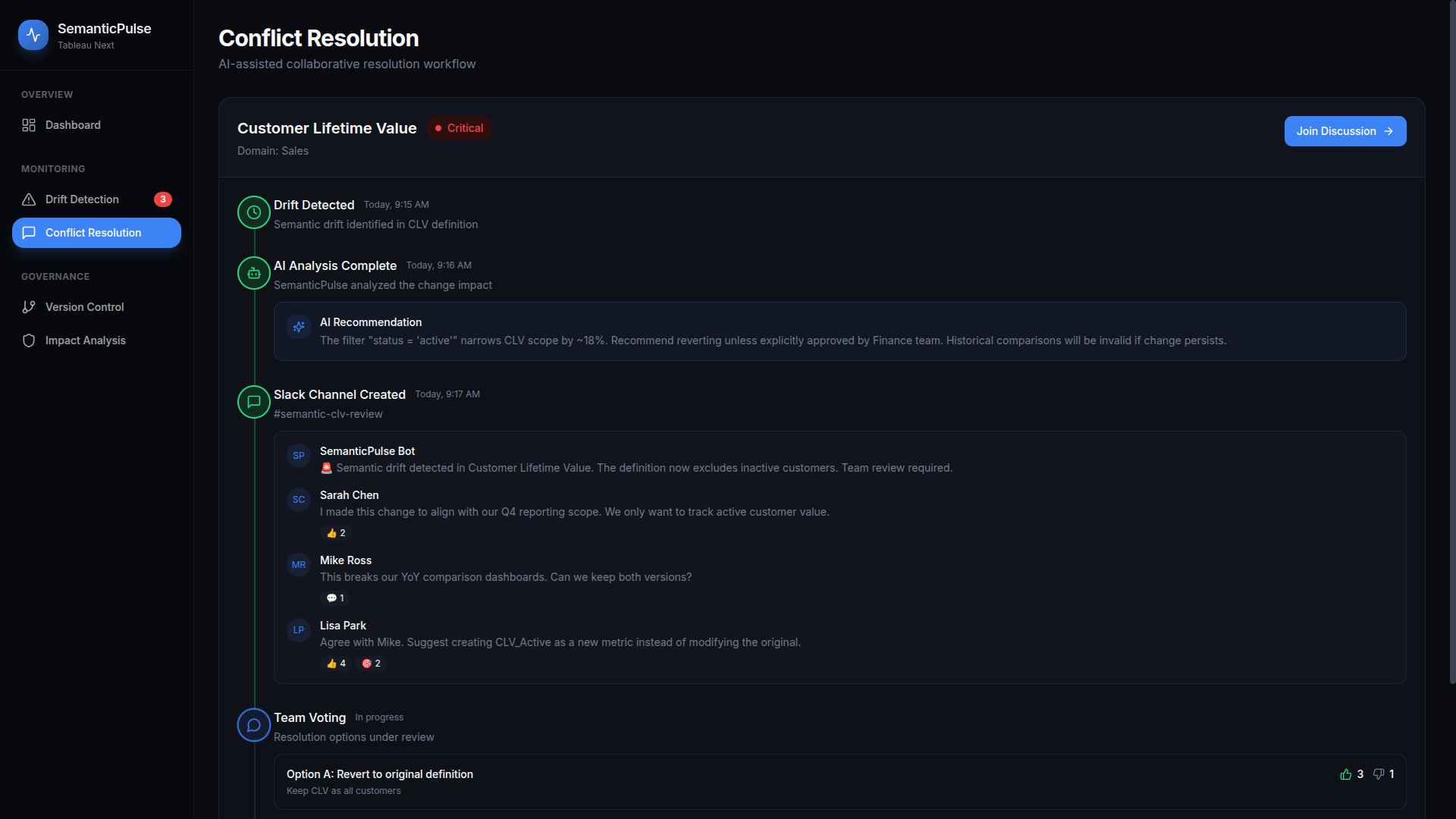This screenshot has width=1456, height=819.
Task: Open Impact Analysis in the sidebar
Action: 85,340
